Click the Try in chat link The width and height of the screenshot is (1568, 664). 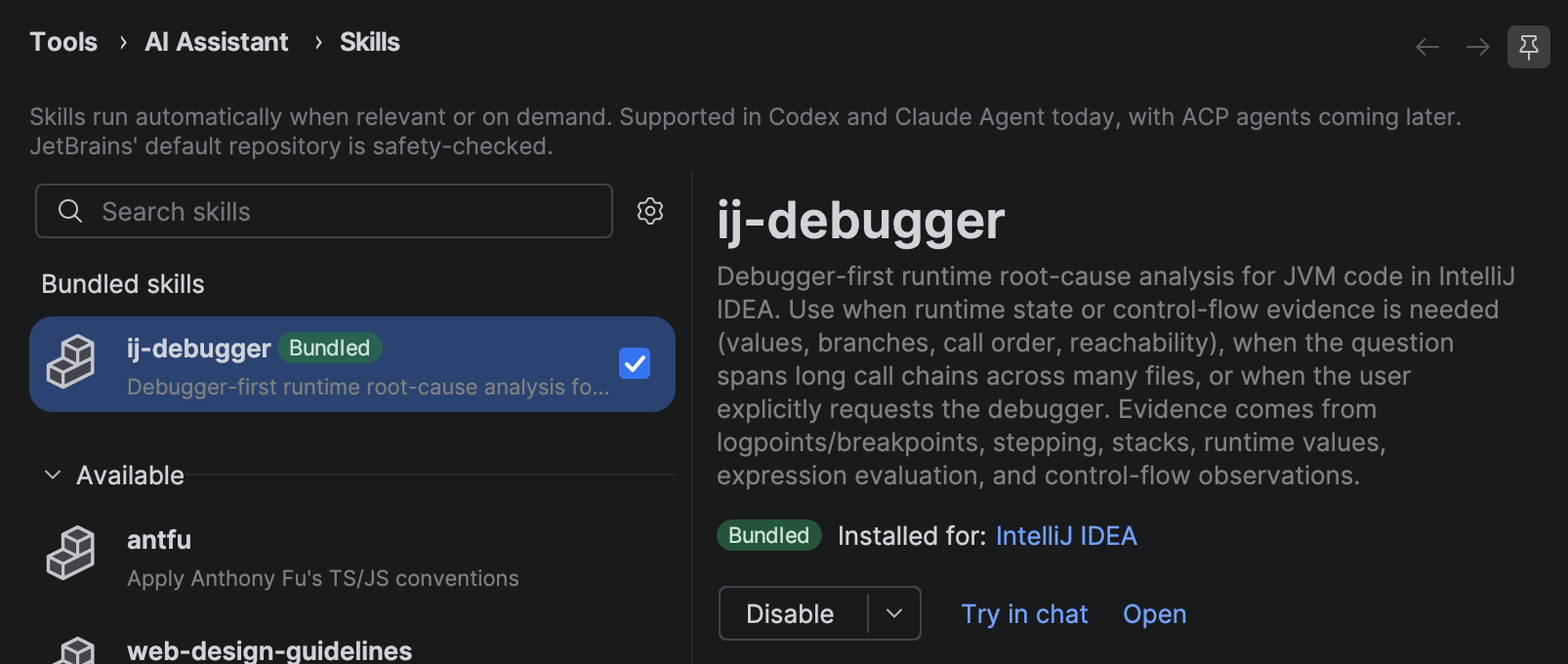pos(1024,614)
